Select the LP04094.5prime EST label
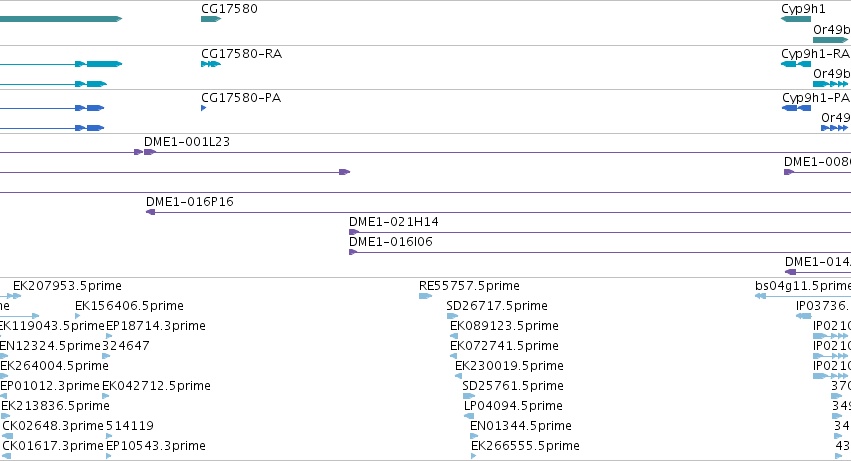The height and width of the screenshot is (461, 851). coord(513,406)
